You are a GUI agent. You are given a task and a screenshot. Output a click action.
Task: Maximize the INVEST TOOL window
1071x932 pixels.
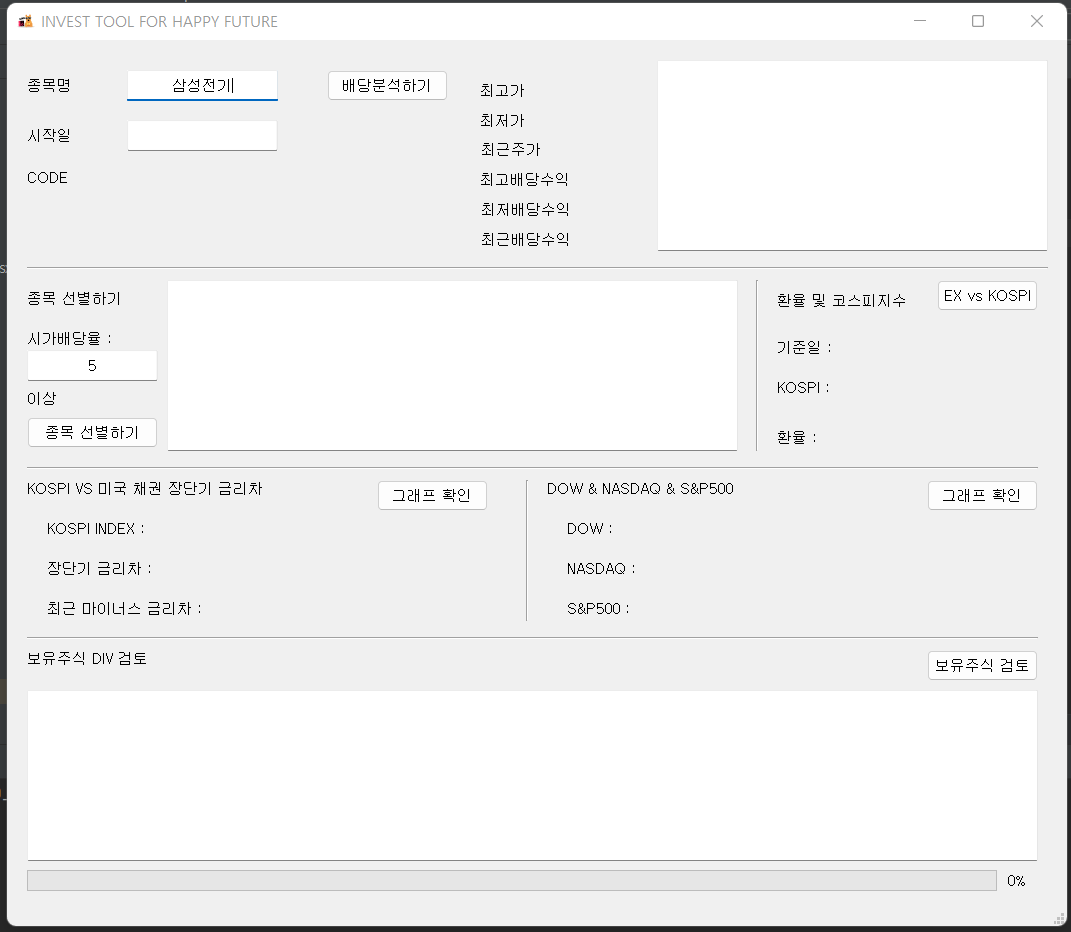pyautogui.click(x=978, y=21)
